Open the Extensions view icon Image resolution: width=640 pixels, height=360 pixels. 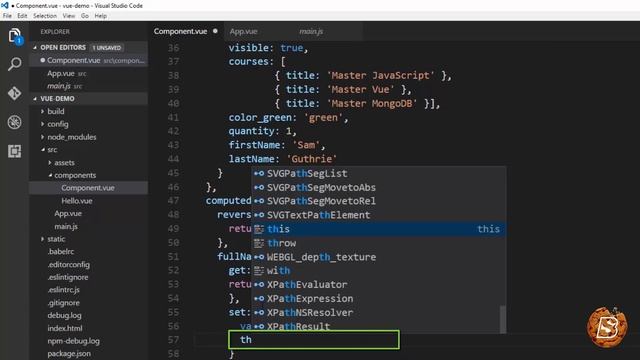15,151
